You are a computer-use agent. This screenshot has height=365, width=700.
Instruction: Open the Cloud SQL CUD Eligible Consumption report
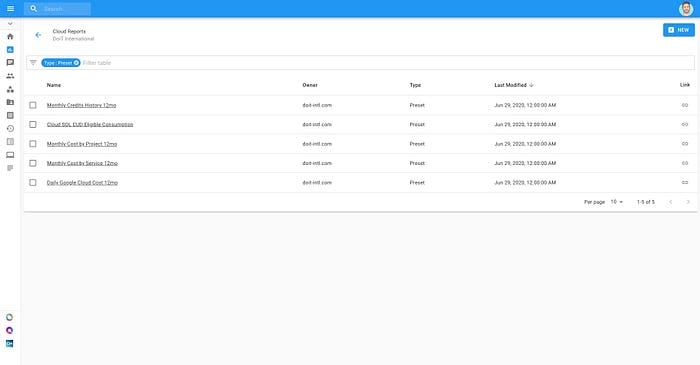(90, 124)
